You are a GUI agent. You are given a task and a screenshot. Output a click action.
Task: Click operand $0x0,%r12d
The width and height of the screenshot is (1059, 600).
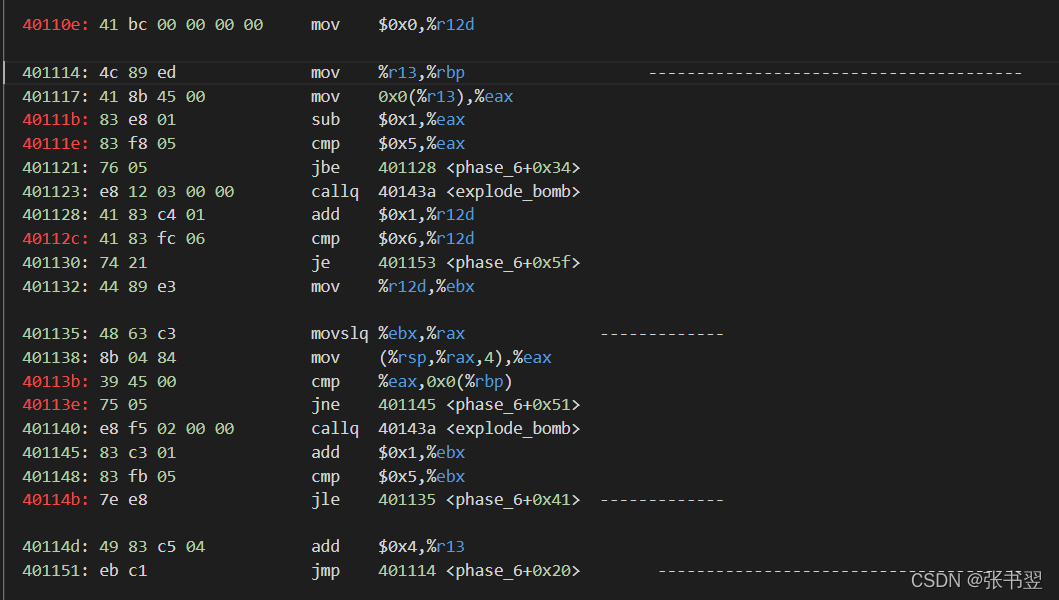(x=426, y=25)
